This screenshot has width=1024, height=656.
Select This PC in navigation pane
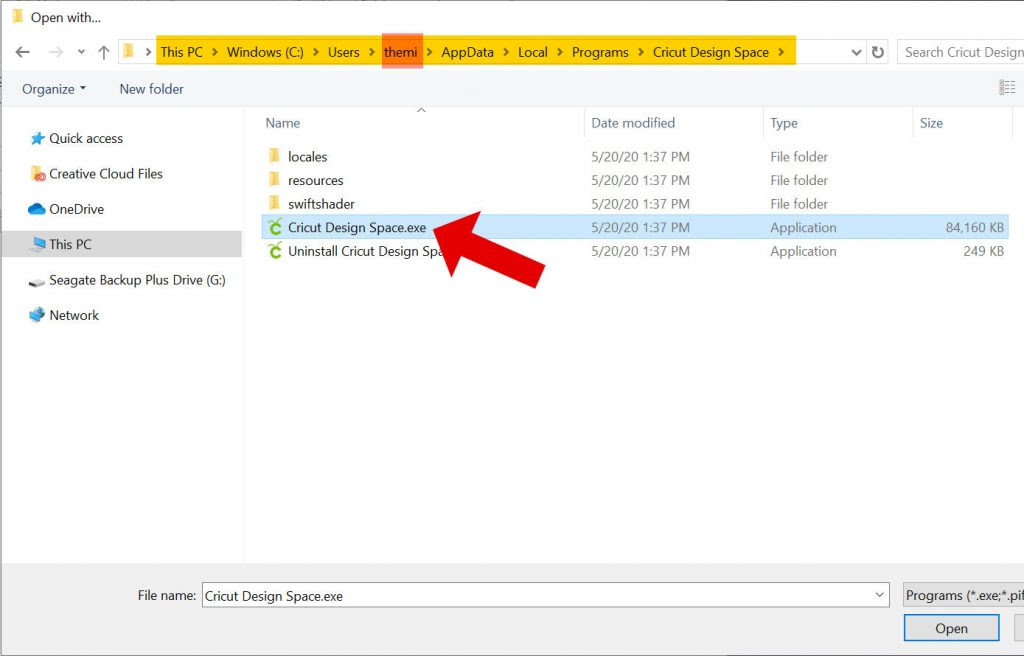[x=121, y=244]
